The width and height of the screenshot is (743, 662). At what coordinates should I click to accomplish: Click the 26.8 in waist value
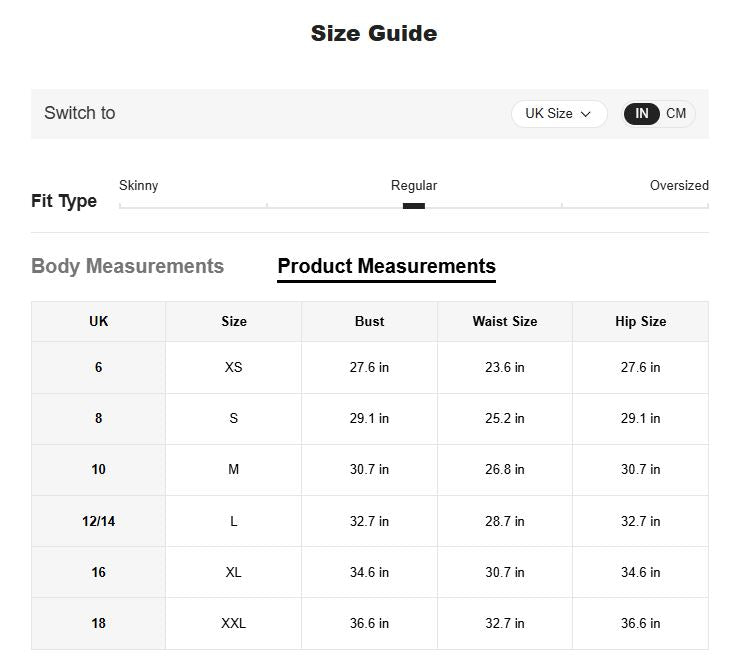click(x=505, y=469)
